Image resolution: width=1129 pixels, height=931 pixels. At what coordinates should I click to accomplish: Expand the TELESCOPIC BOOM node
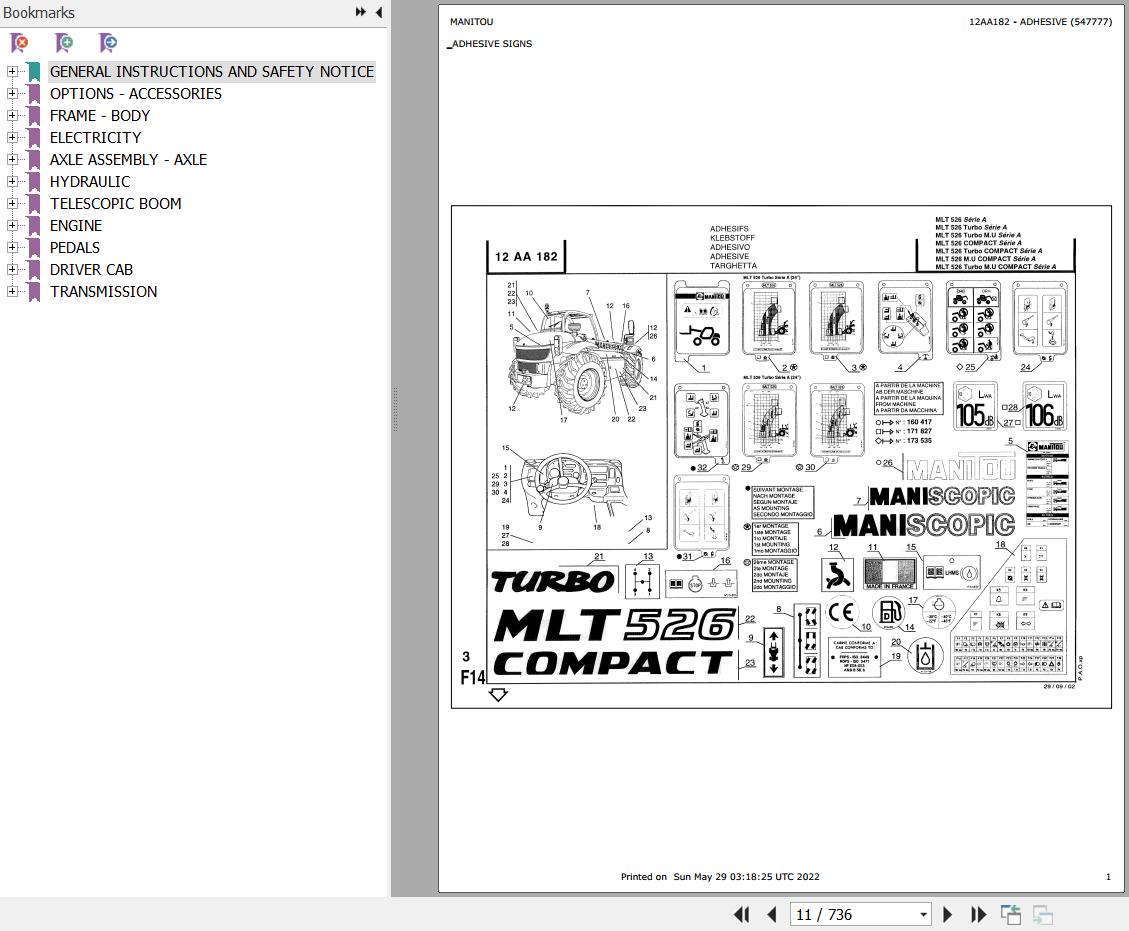tap(12, 203)
